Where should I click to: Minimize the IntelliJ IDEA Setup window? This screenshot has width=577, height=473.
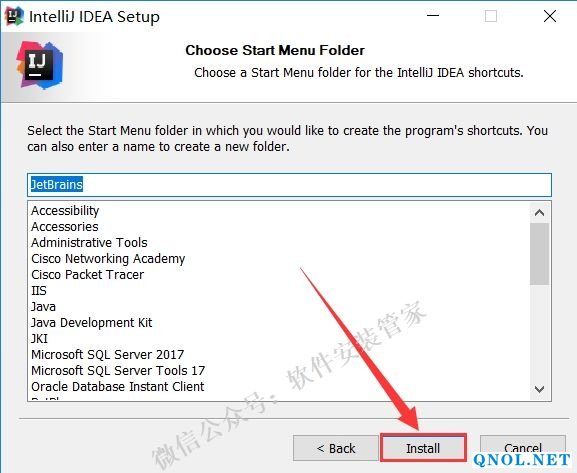click(x=433, y=16)
